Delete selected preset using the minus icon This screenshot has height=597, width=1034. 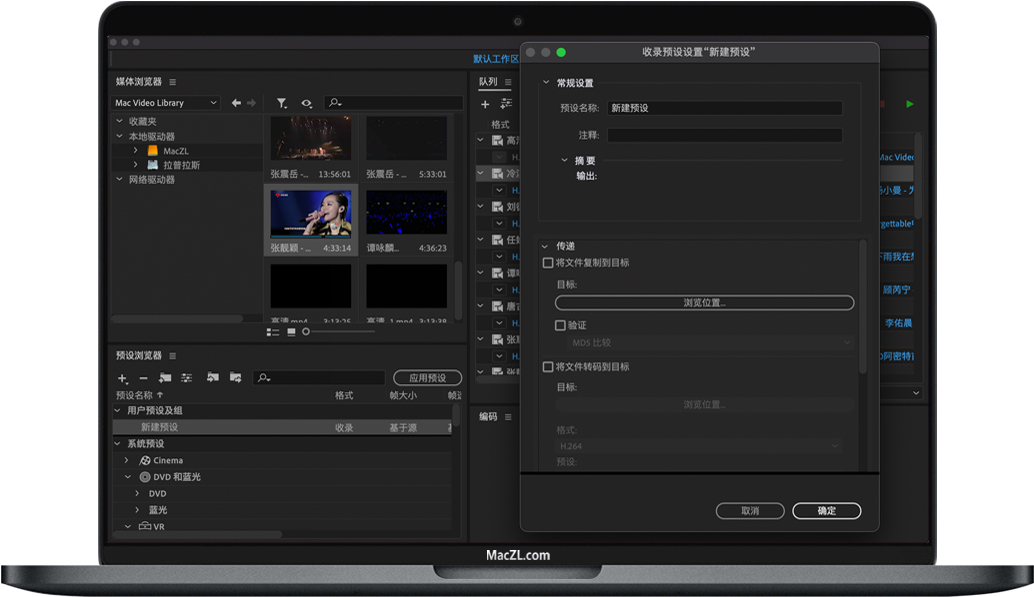point(143,378)
